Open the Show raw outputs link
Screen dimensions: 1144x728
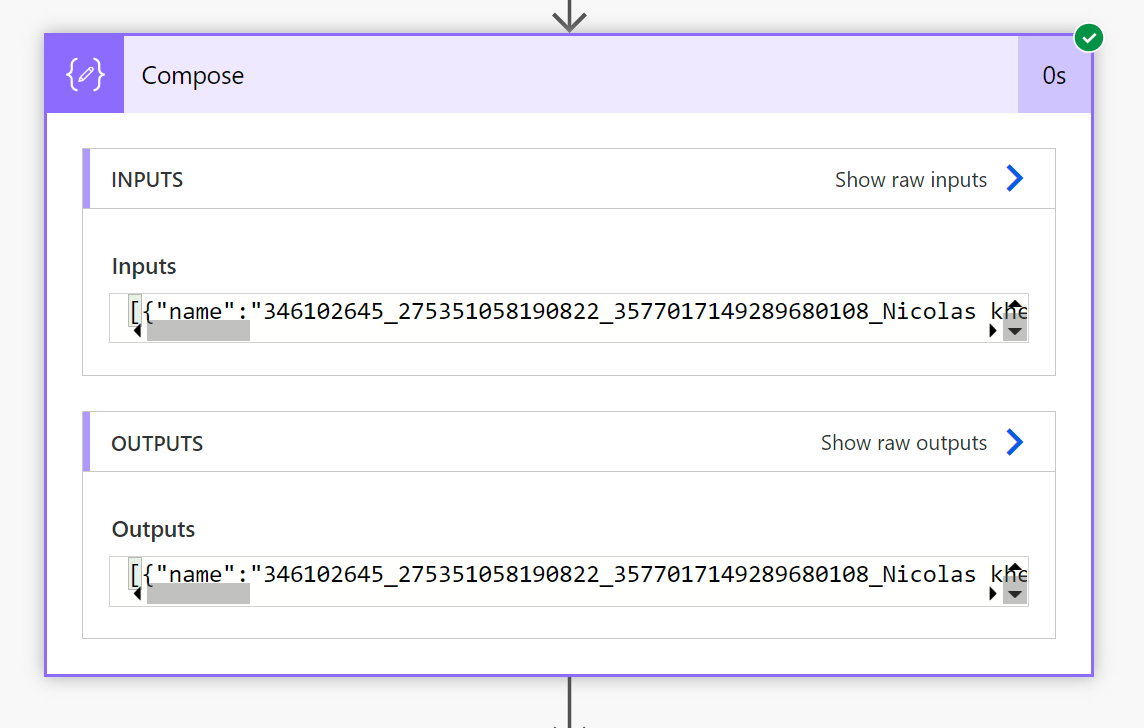(903, 443)
